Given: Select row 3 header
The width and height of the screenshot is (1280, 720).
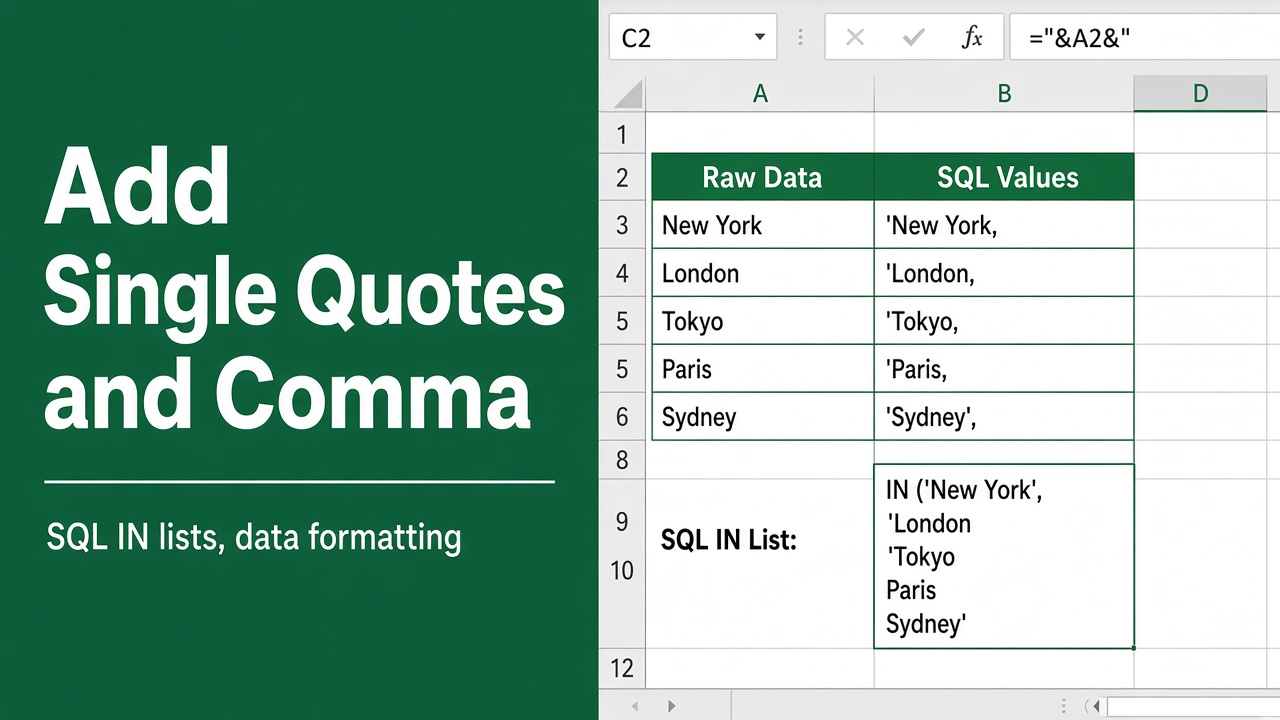Looking at the screenshot, I should click(622, 225).
